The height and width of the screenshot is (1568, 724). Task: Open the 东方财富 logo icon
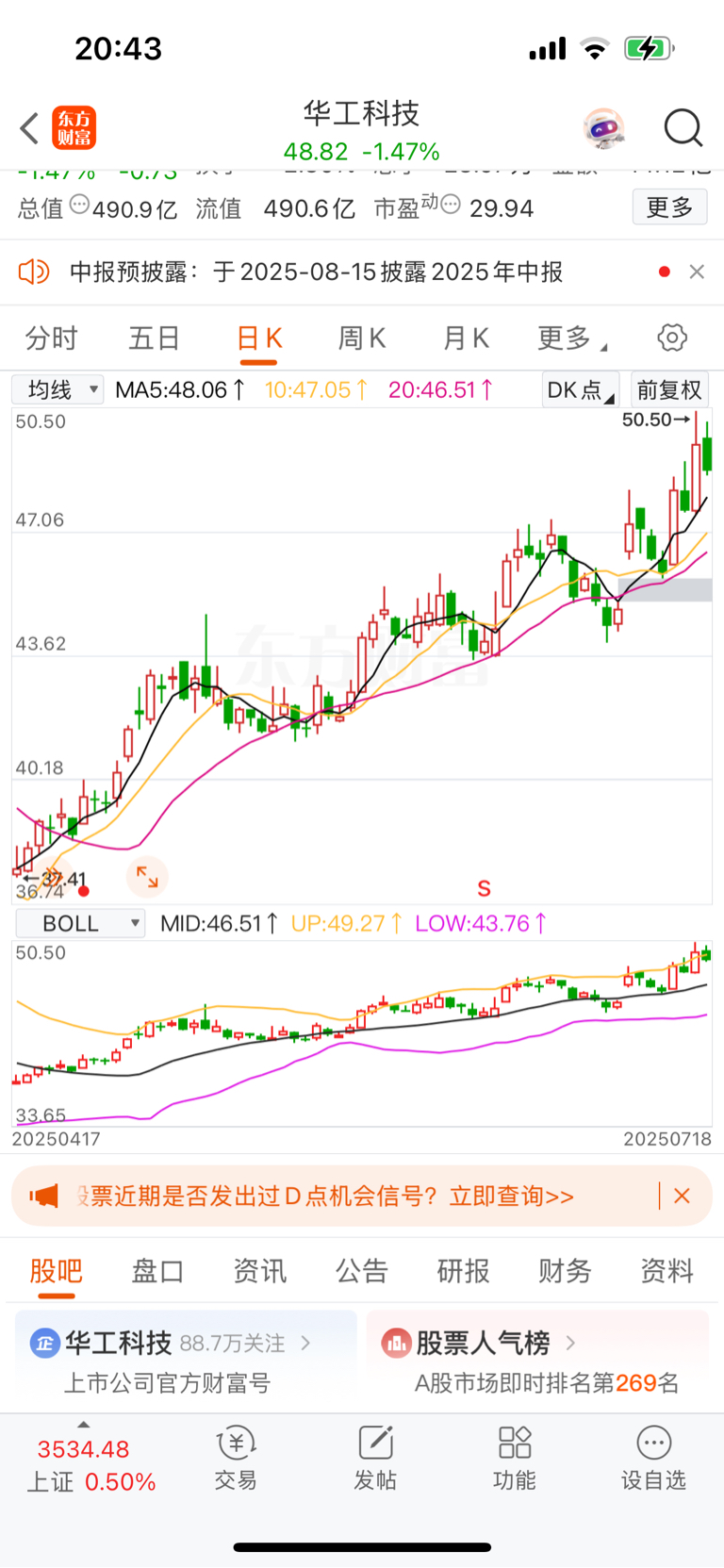(x=74, y=128)
